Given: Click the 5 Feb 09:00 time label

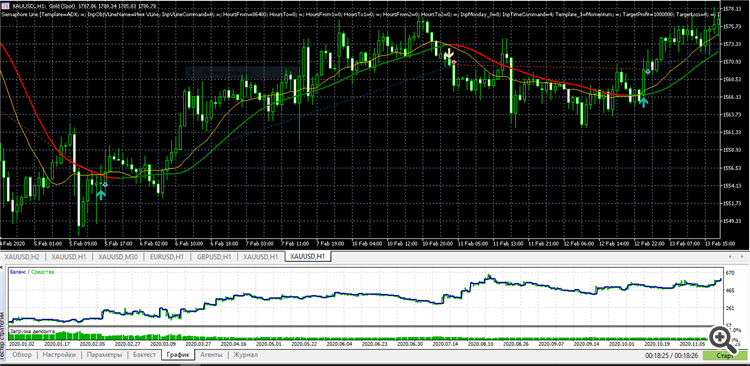Looking at the screenshot, I should (x=84, y=244).
